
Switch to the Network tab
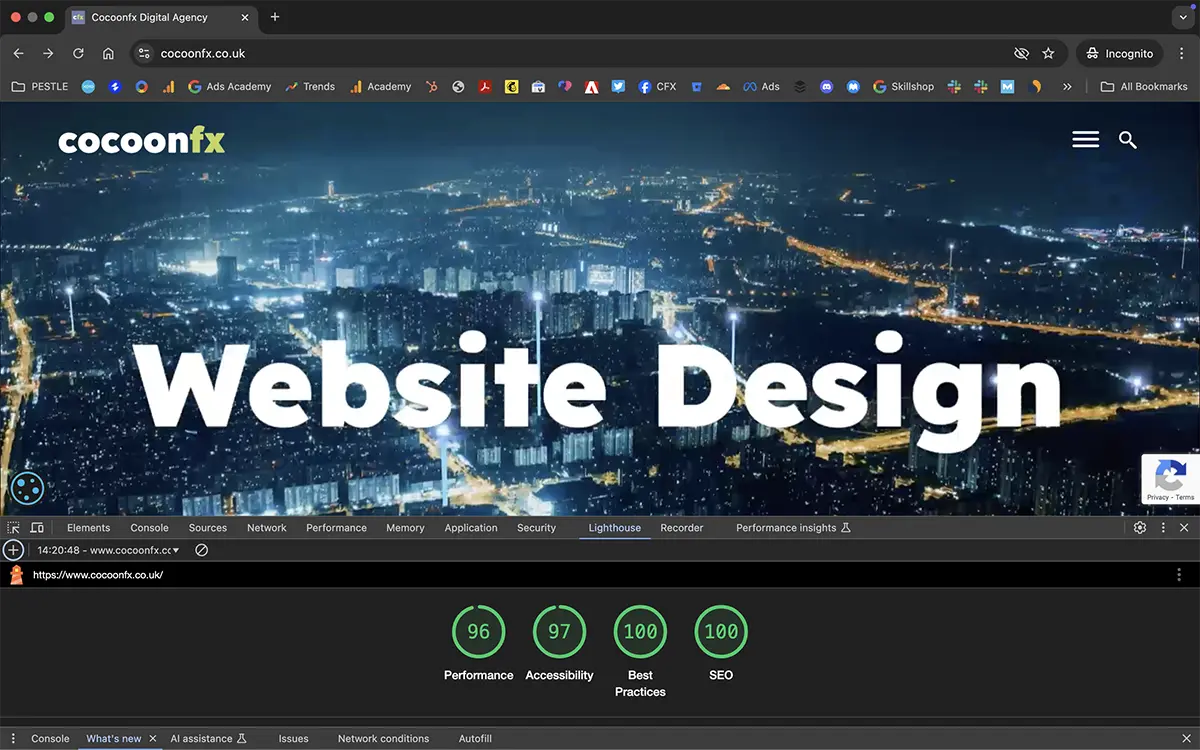pos(266,528)
